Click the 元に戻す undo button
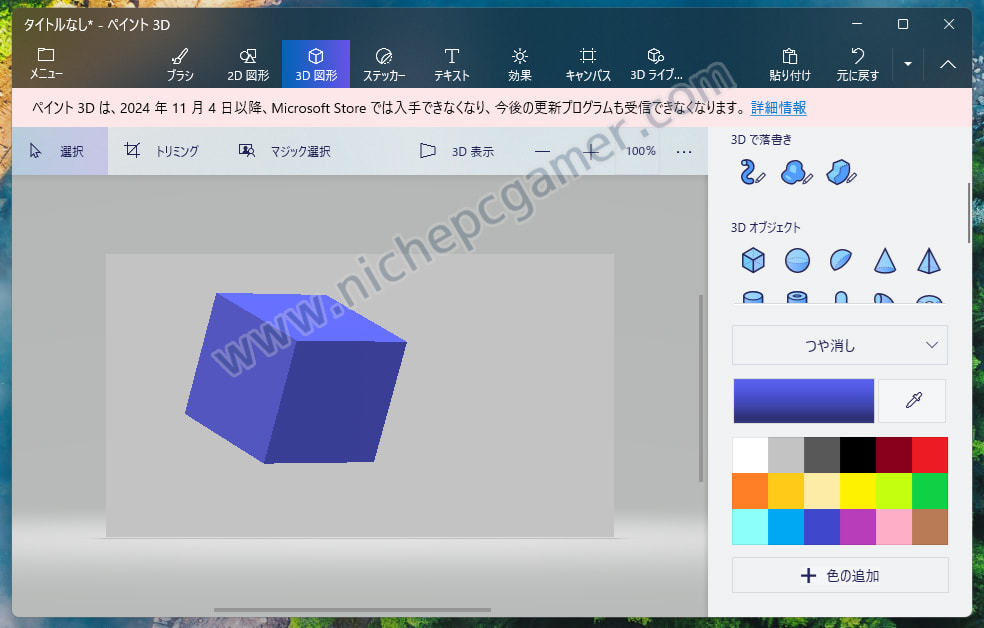The width and height of the screenshot is (984, 628). pos(858,64)
